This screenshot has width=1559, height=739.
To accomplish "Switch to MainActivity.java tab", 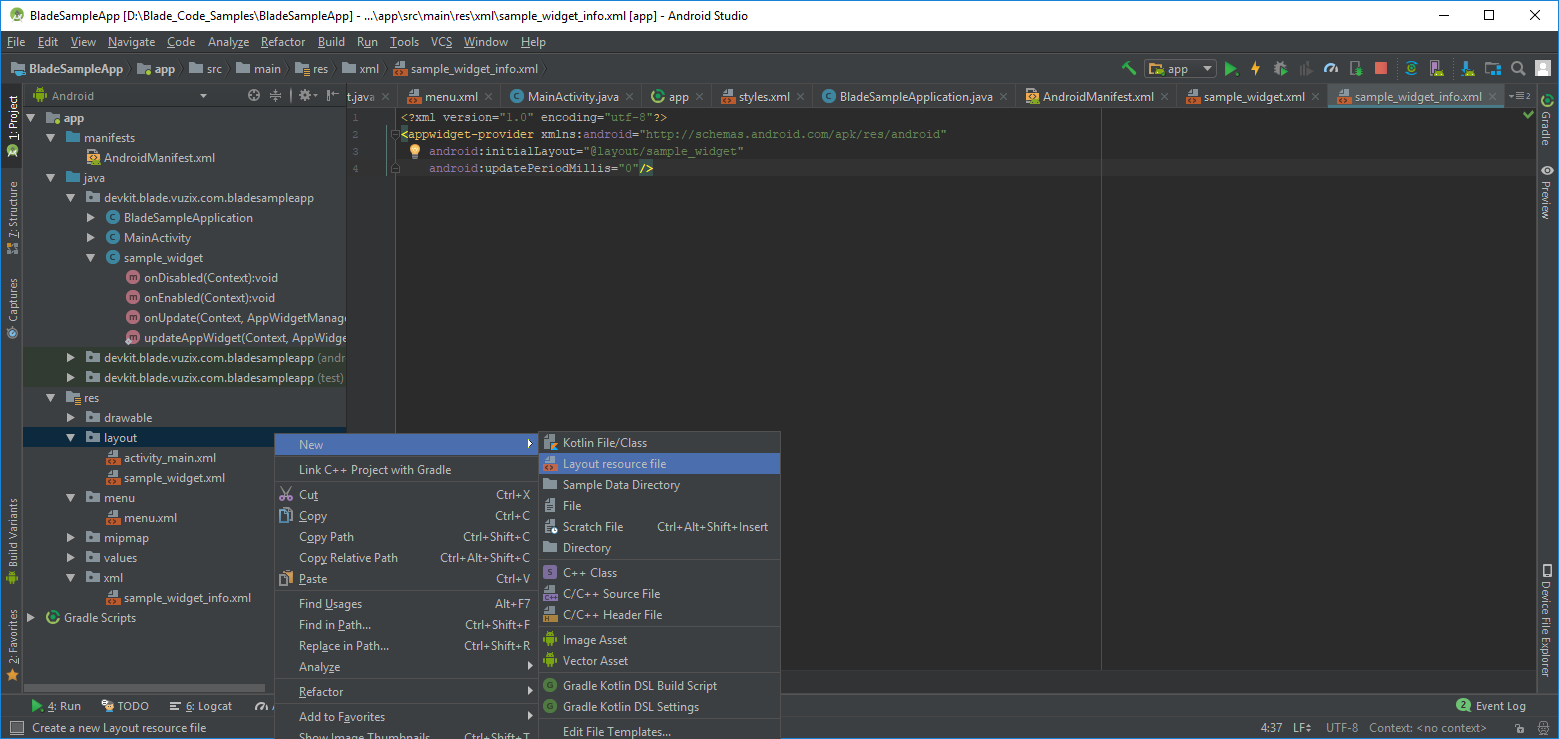I will [x=573, y=97].
